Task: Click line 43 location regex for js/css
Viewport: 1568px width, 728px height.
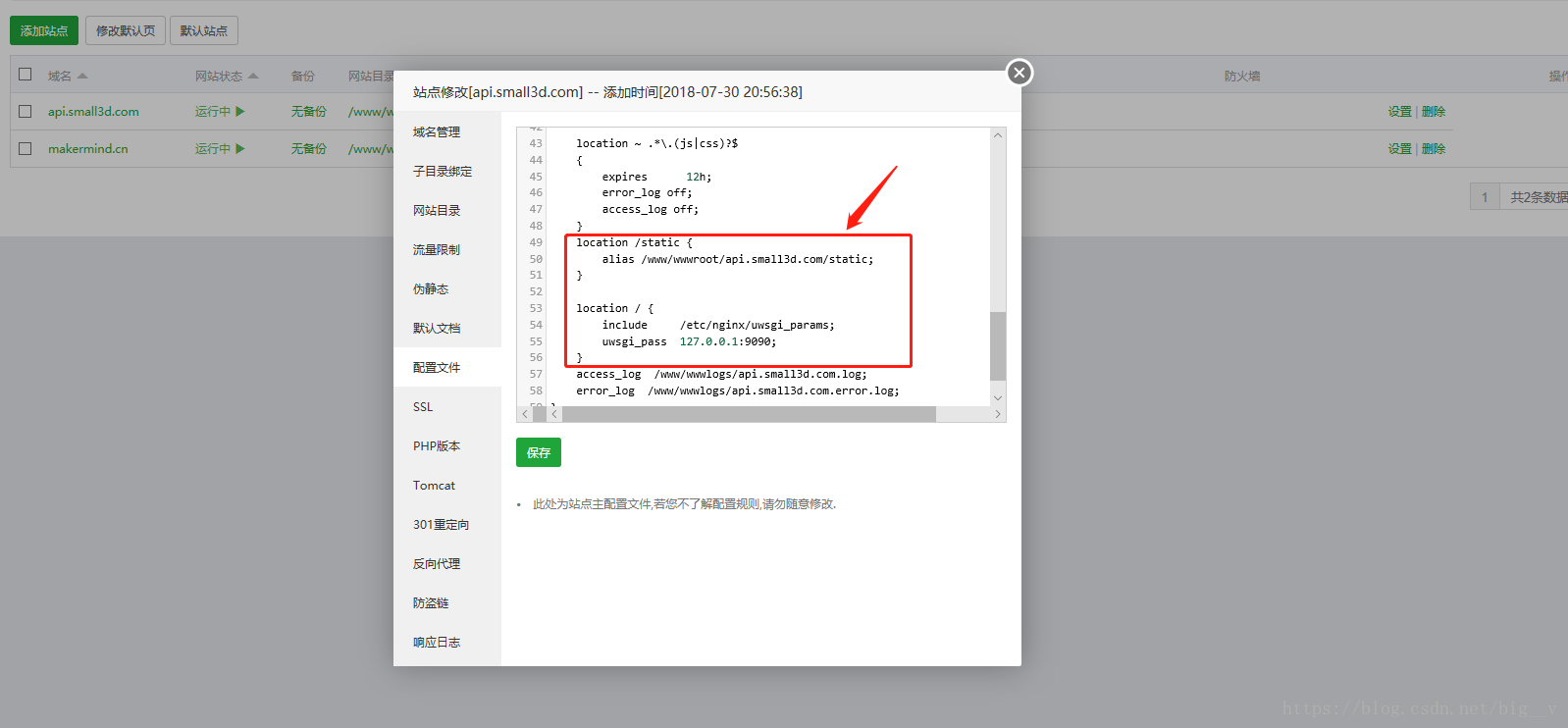Action: (x=656, y=143)
